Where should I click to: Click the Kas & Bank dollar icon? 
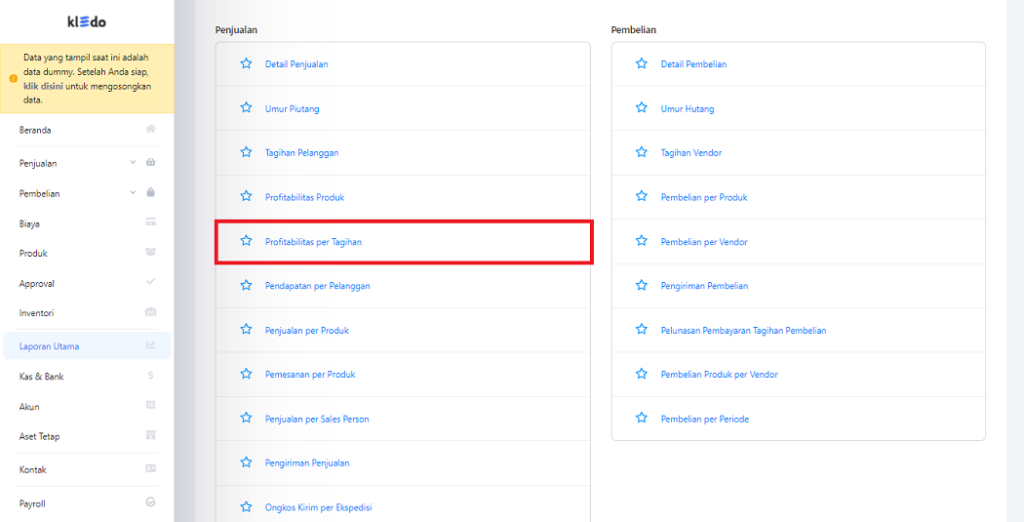[x=150, y=376]
